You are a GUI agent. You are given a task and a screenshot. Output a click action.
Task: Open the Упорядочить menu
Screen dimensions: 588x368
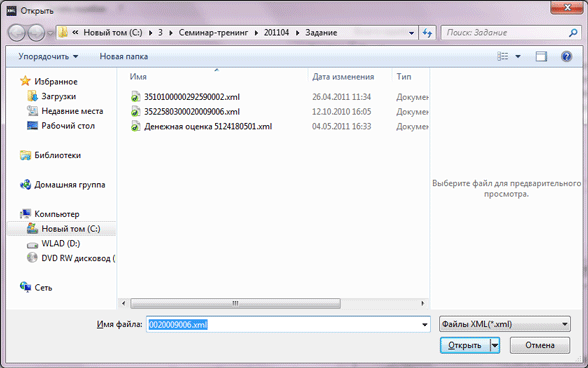pos(48,57)
